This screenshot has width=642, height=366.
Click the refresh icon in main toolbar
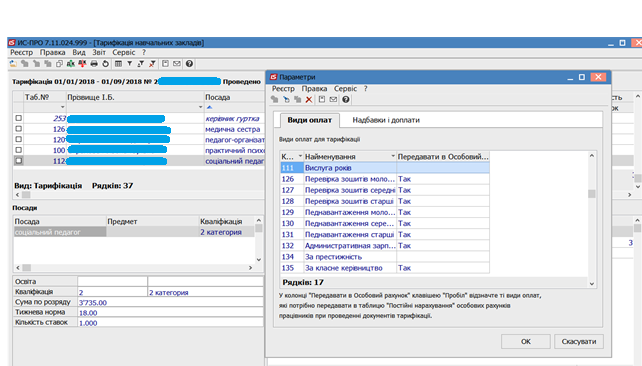pos(105,64)
